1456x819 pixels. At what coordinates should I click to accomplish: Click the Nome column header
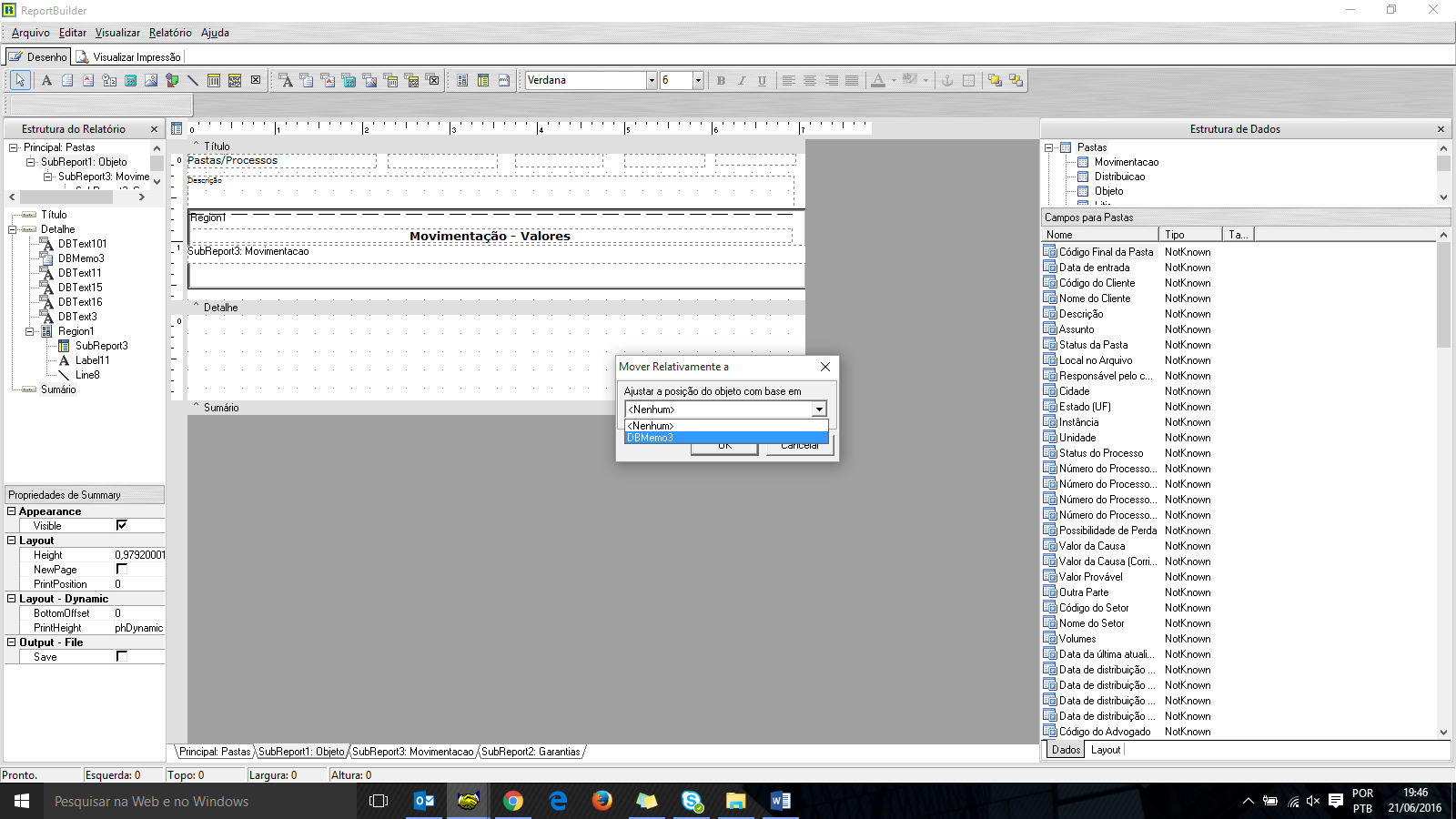tap(1099, 235)
